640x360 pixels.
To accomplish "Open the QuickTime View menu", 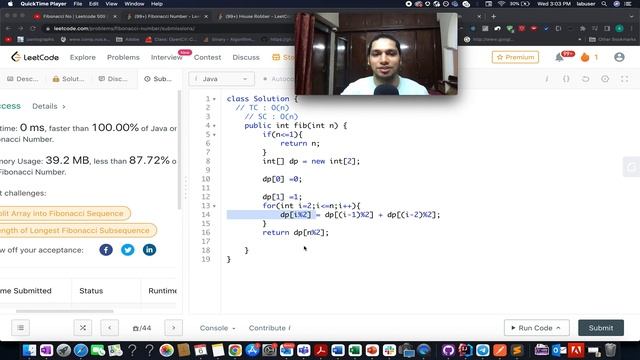I will pyautogui.click(x=111, y=4).
